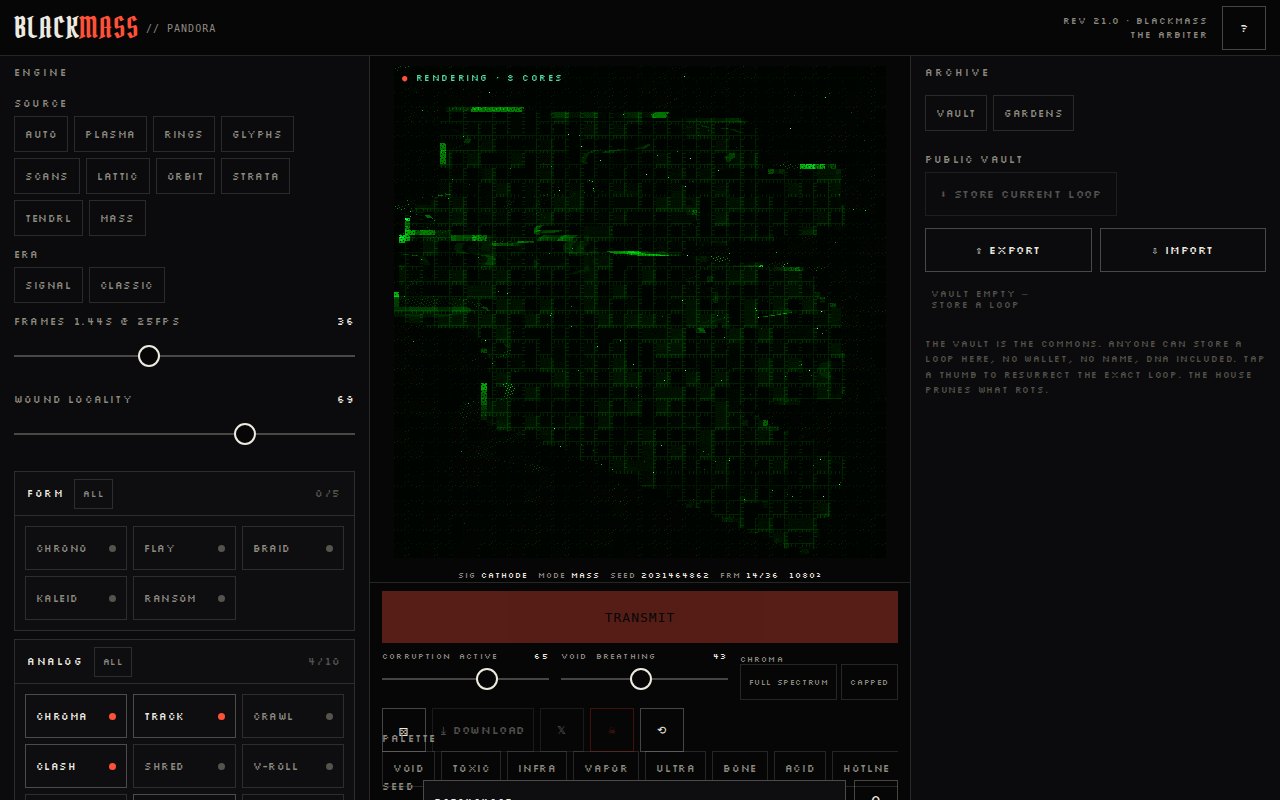The height and width of the screenshot is (800, 1280).
Task: Disable the Chroma analog effect
Action: 76,716
